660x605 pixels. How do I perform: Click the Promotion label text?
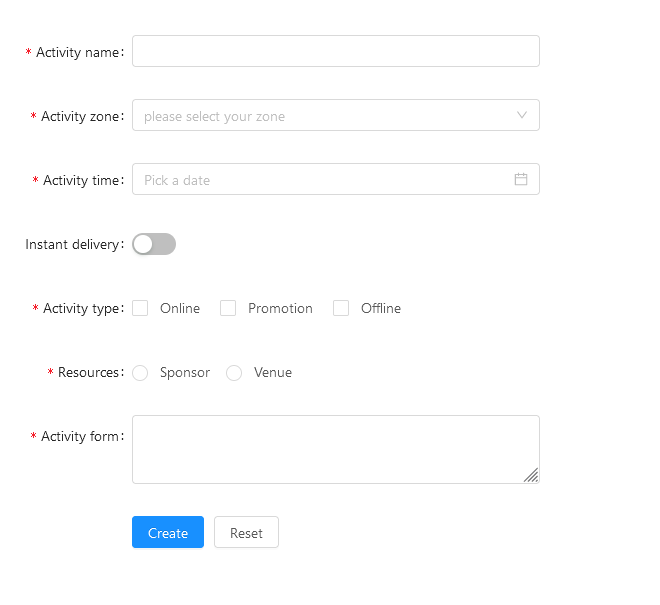tap(280, 308)
